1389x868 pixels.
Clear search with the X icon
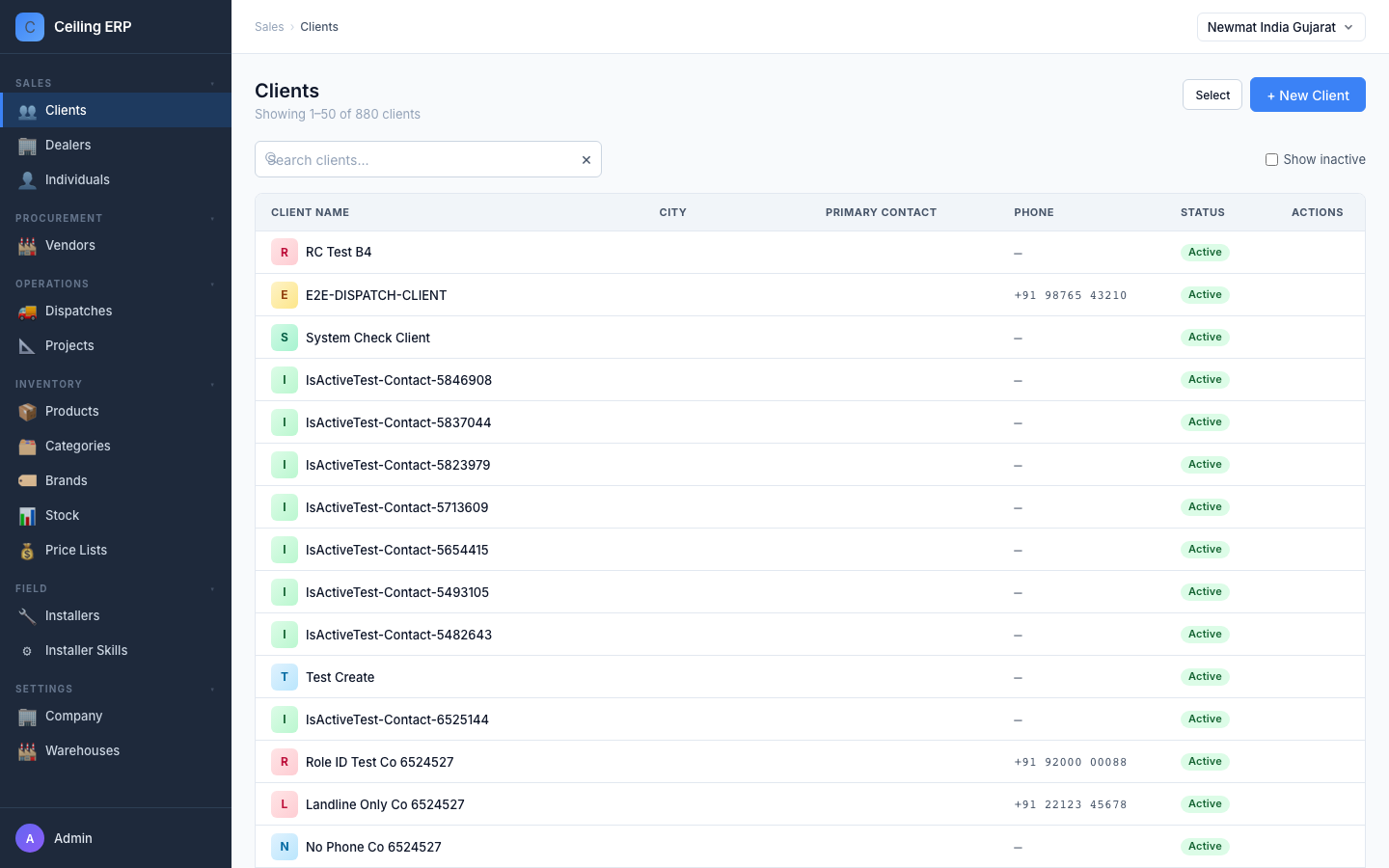coord(586,160)
